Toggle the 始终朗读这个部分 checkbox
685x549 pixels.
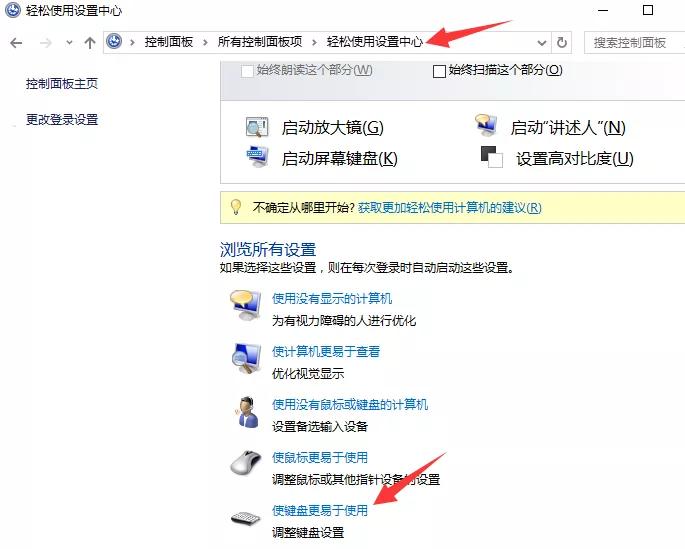coord(248,71)
